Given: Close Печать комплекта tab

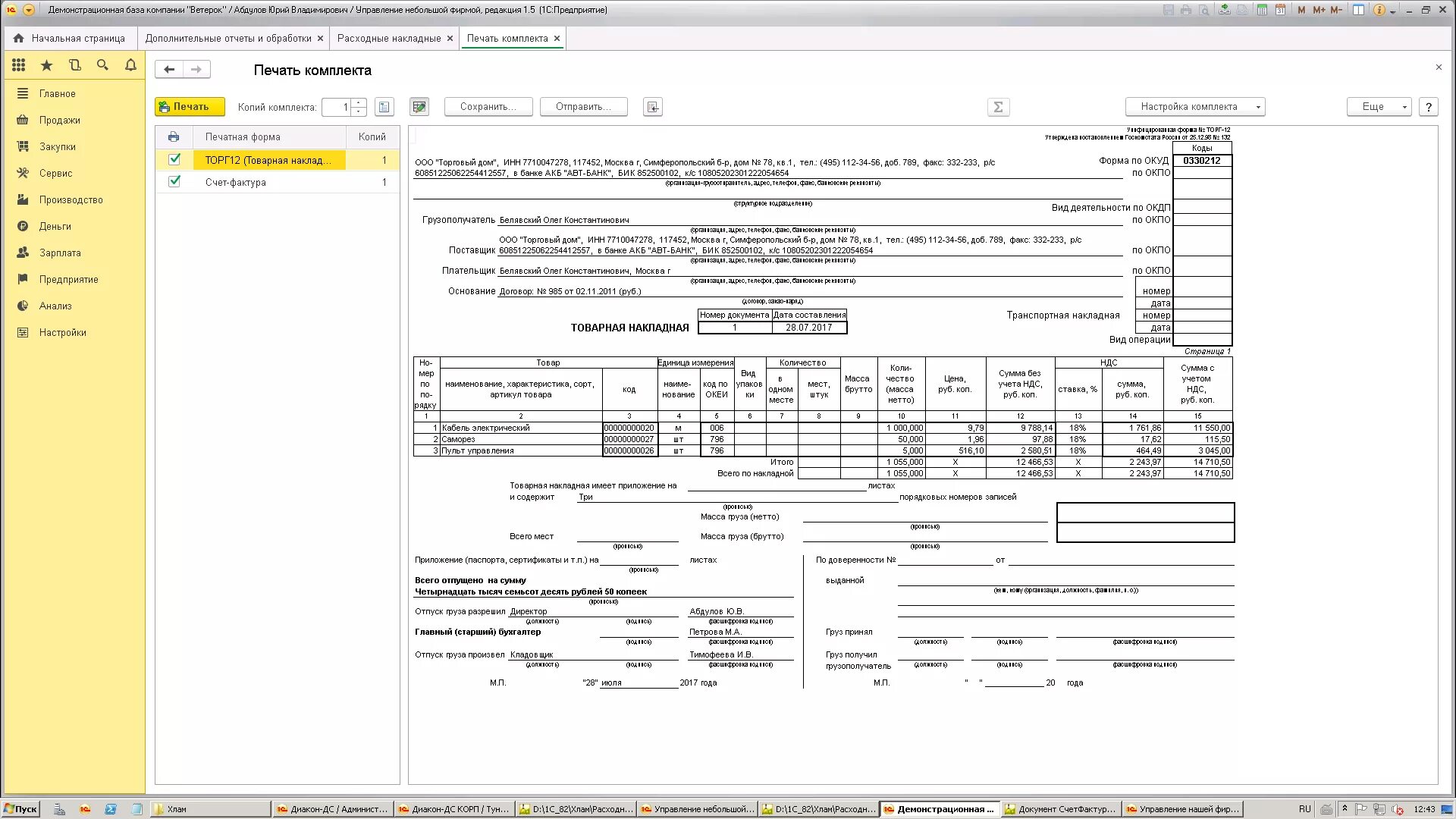Looking at the screenshot, I should 557,39.
